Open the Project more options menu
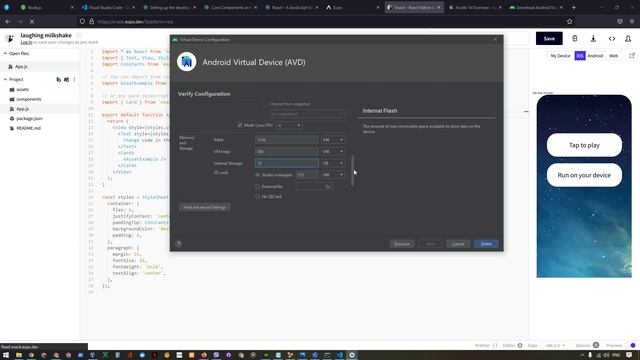Viewport: 640px width, 360px height. 74,80
